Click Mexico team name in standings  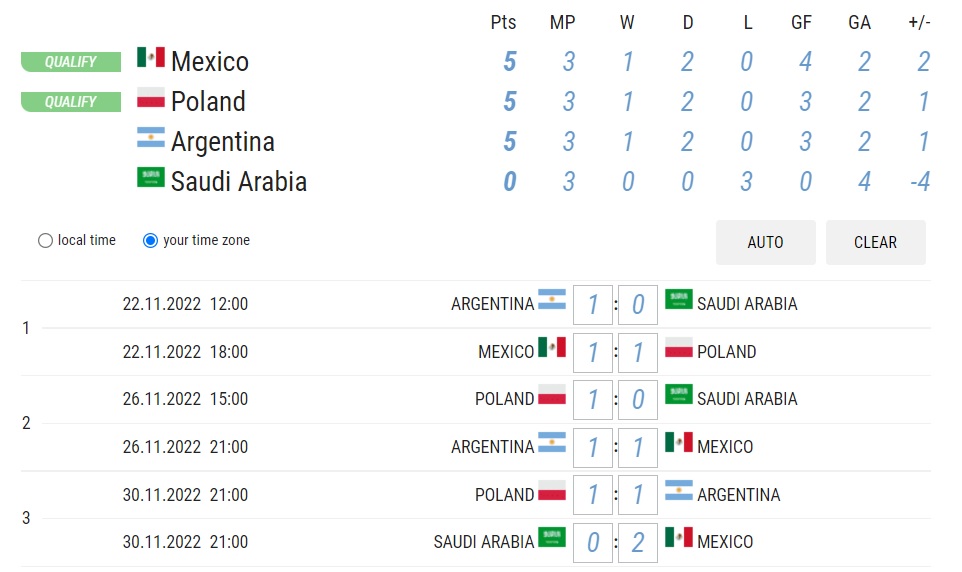(x=210, y=61)
